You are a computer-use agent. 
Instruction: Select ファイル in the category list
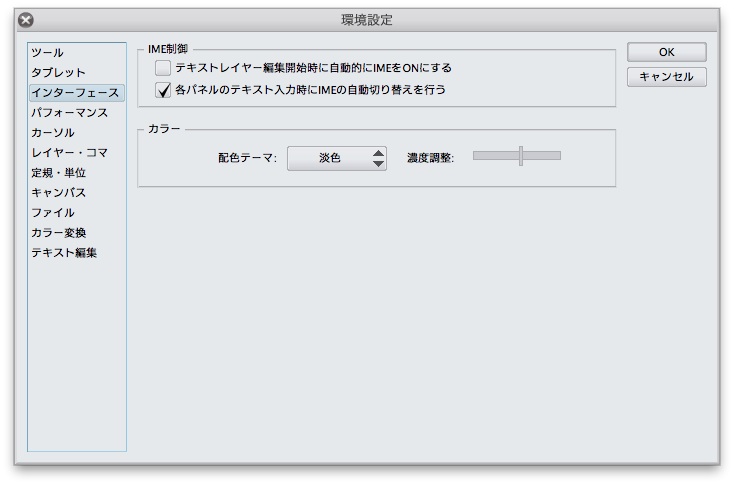(76, 213)
